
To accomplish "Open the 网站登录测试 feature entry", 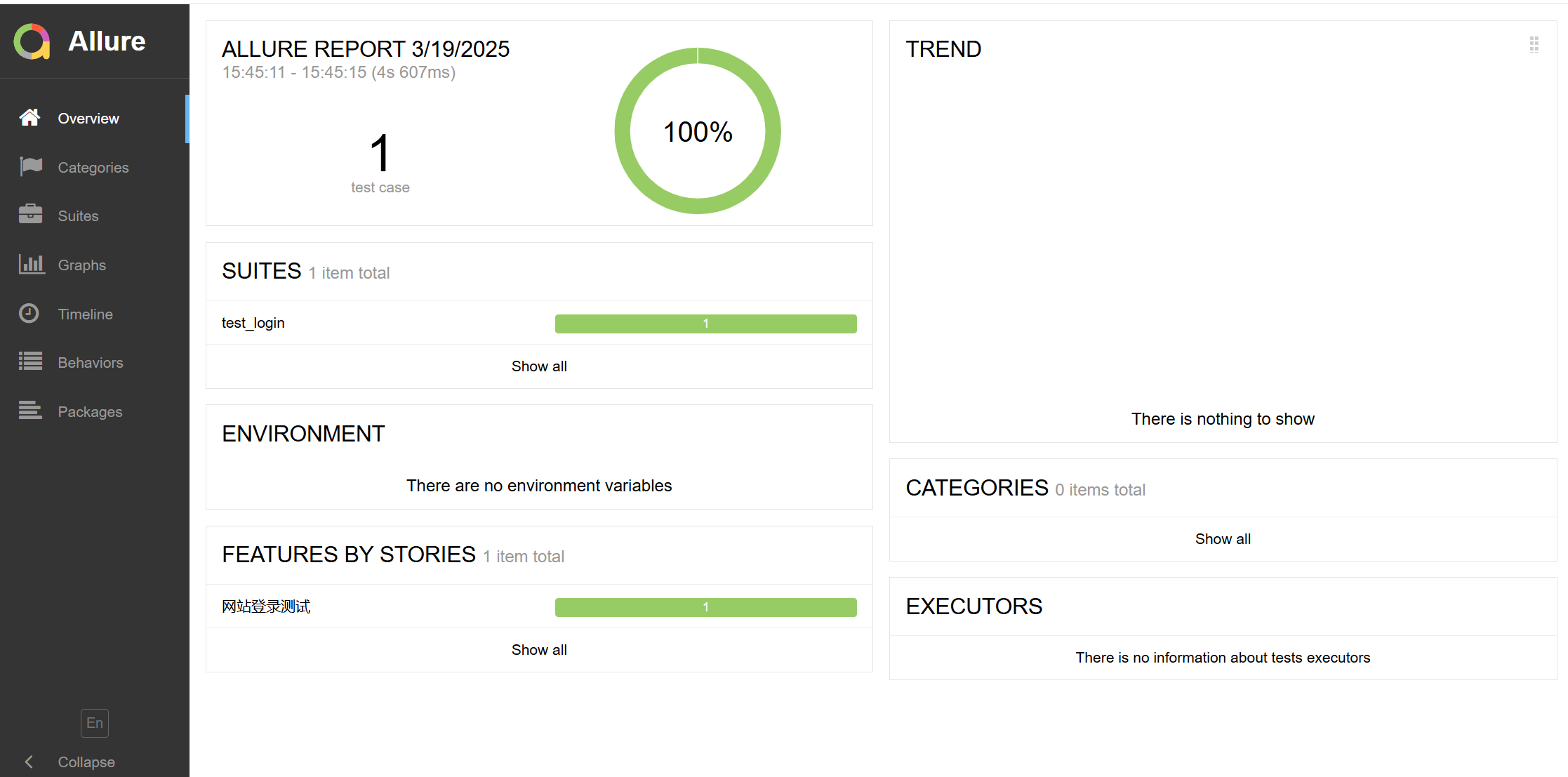I will click(x=266, y=606).
